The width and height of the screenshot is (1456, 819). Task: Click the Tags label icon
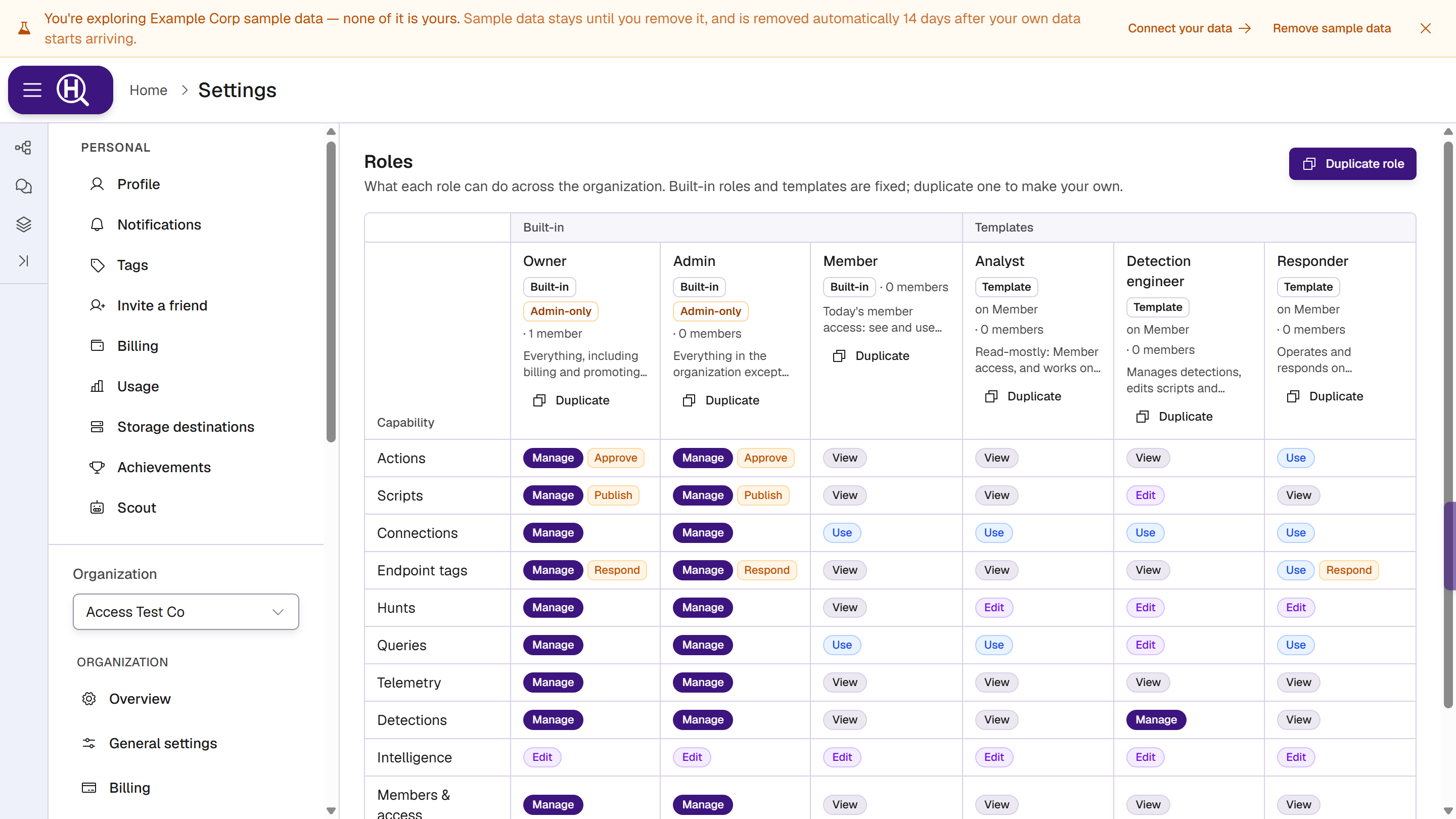click(97, 265)
